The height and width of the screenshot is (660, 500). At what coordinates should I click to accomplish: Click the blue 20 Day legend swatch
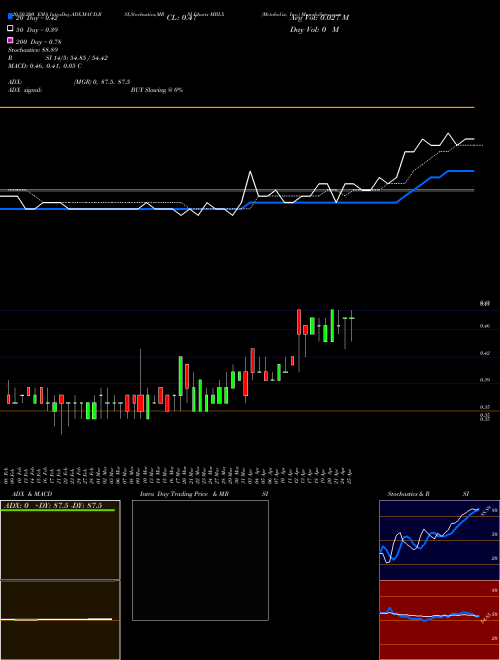(10, 16)
